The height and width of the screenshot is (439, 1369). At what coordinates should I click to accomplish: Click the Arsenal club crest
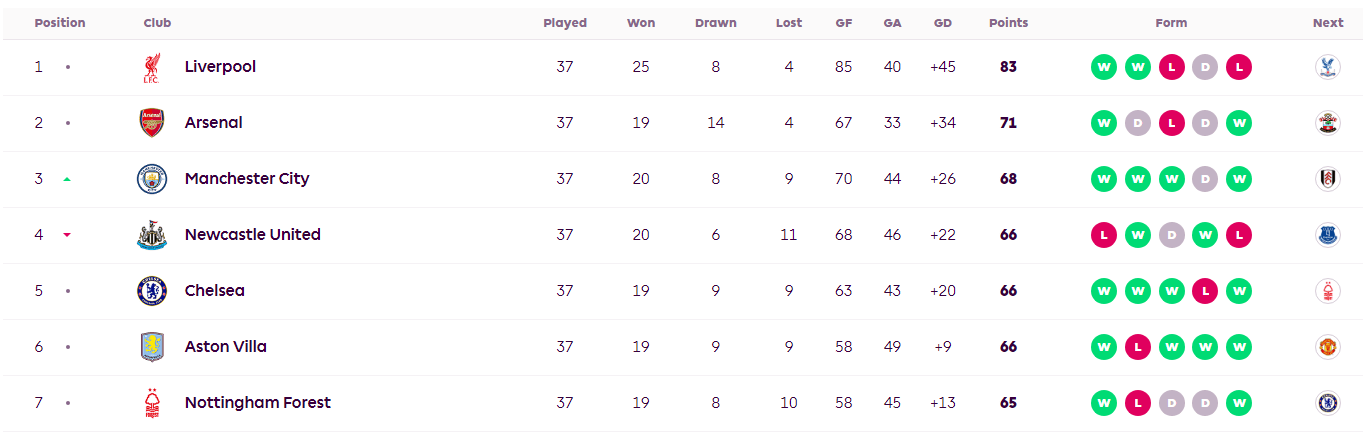coord(151,123)
